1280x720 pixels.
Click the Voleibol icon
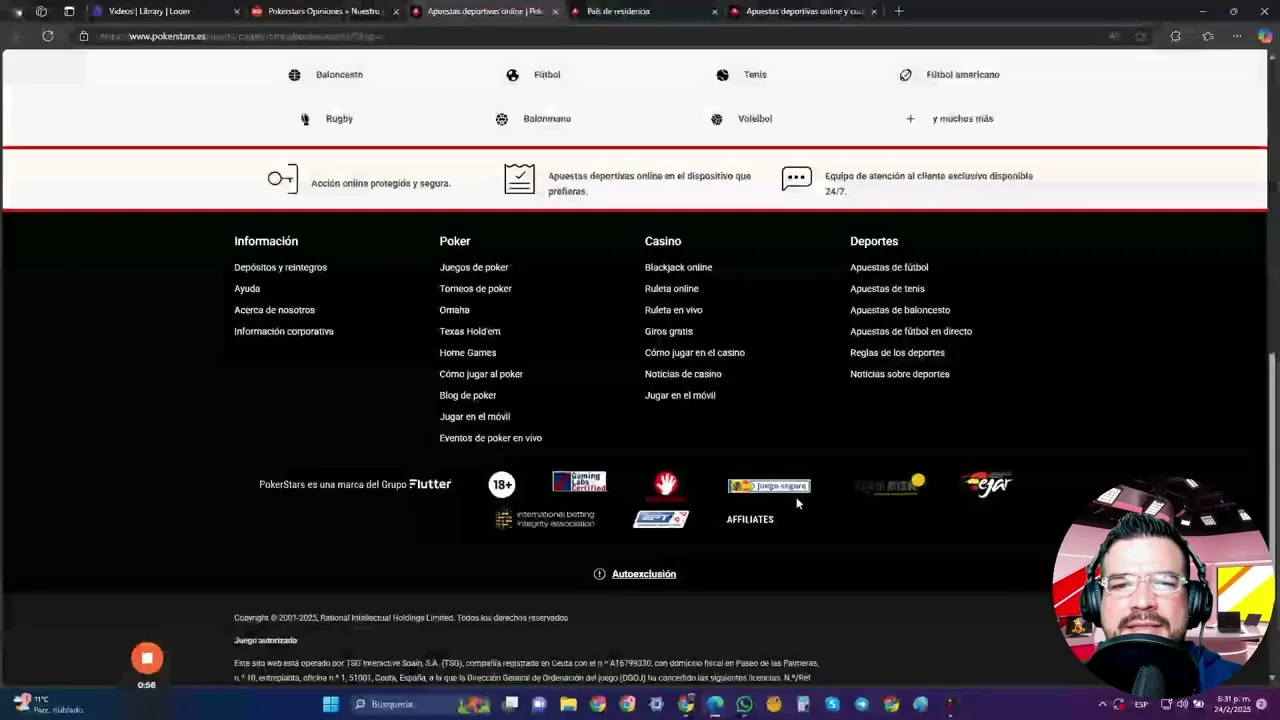pos(716,119)
